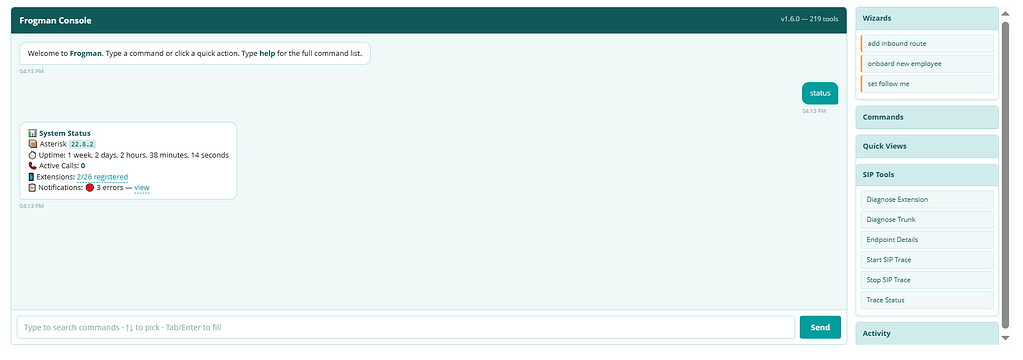Expand the Commands section
Screen dimensions: 1023x360
click(x=926, y=117)
